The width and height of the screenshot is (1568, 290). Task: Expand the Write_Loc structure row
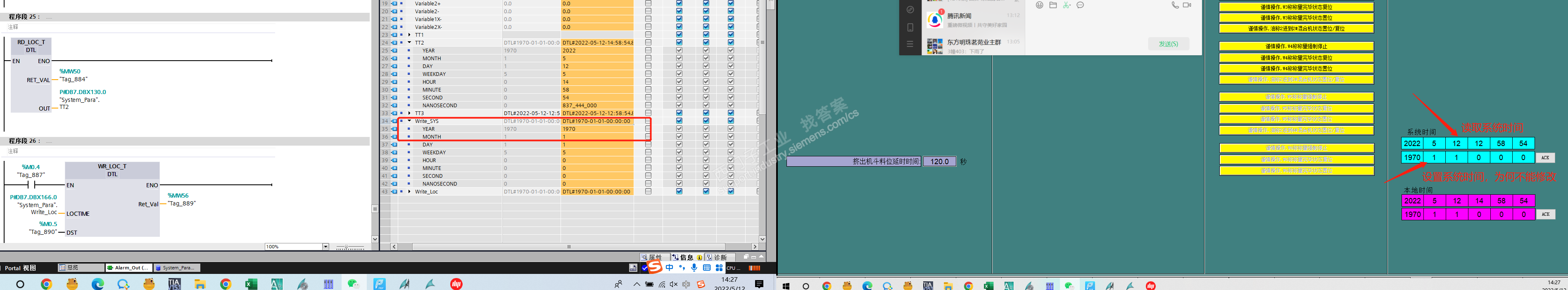410,191
